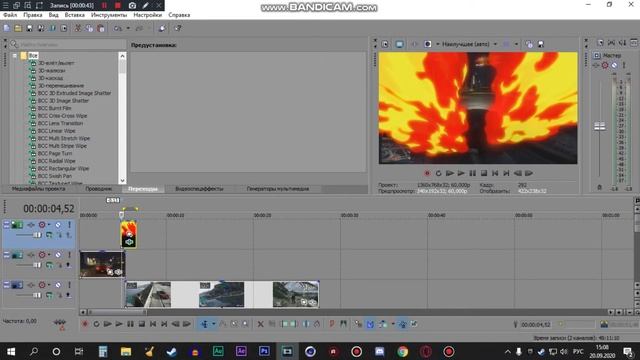Select BCC Burnt Film transition
This screenshot has height=360, width=640.
[x=54, y=108]
